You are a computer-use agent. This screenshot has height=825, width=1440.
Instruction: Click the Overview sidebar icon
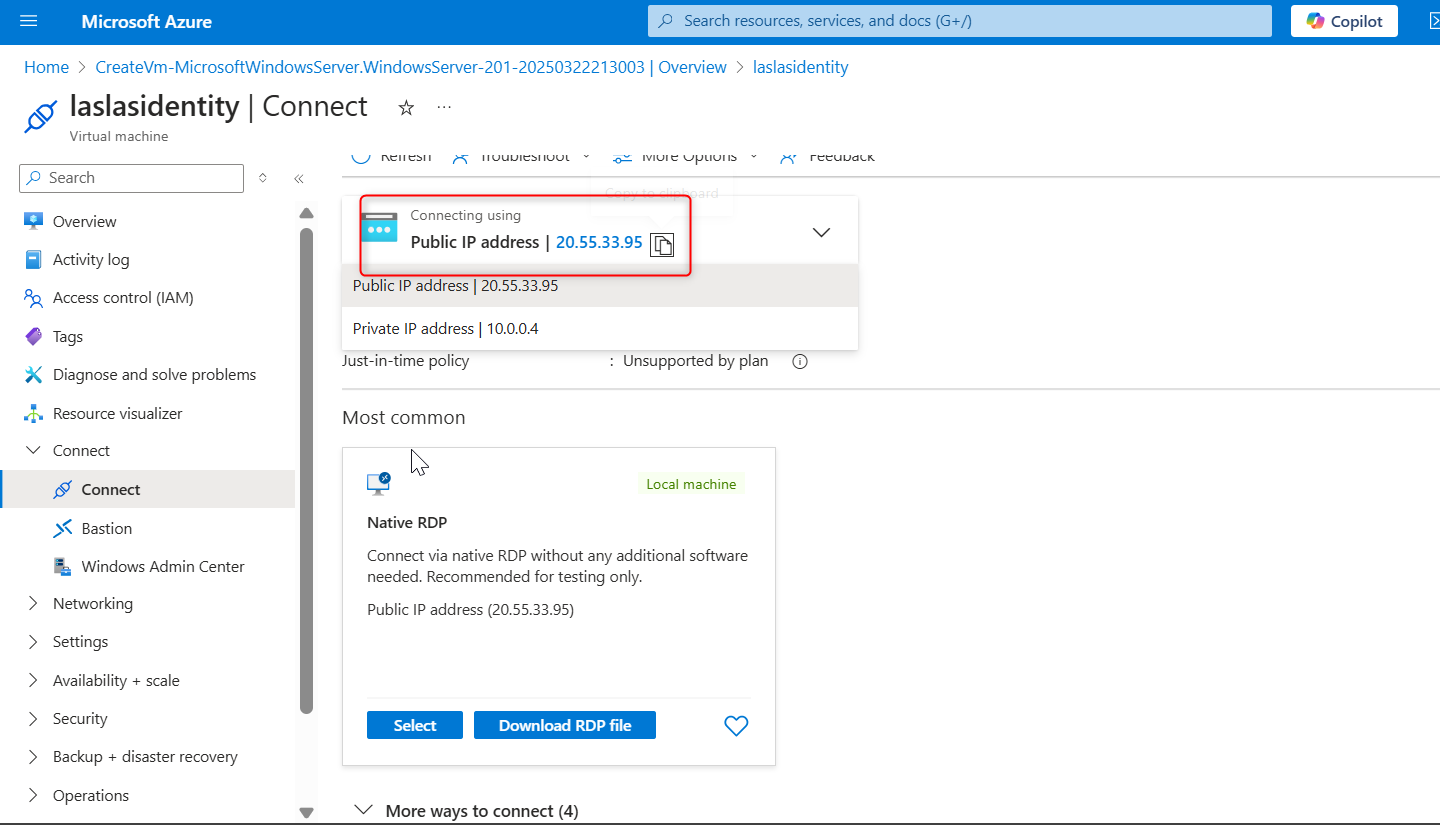34,221
